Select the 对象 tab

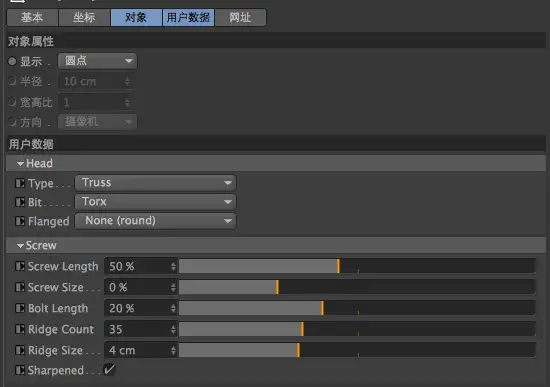[136, 18]
